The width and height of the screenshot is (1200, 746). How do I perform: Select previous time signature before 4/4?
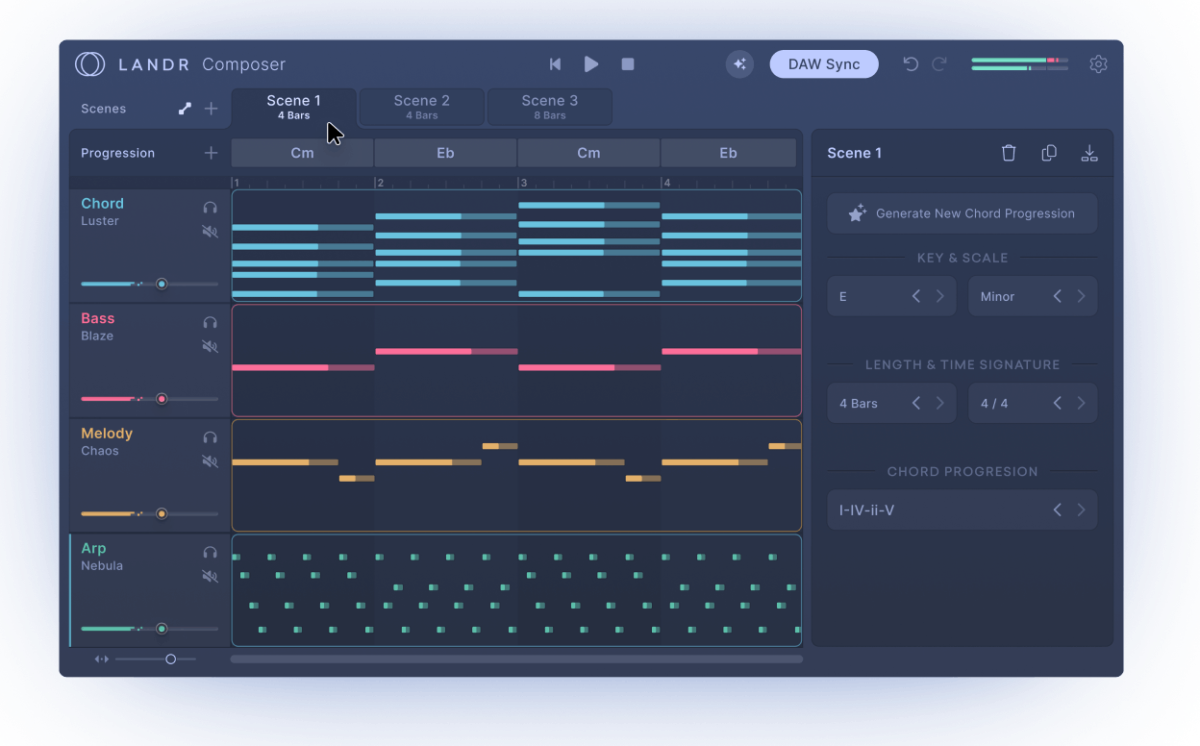1057,403
